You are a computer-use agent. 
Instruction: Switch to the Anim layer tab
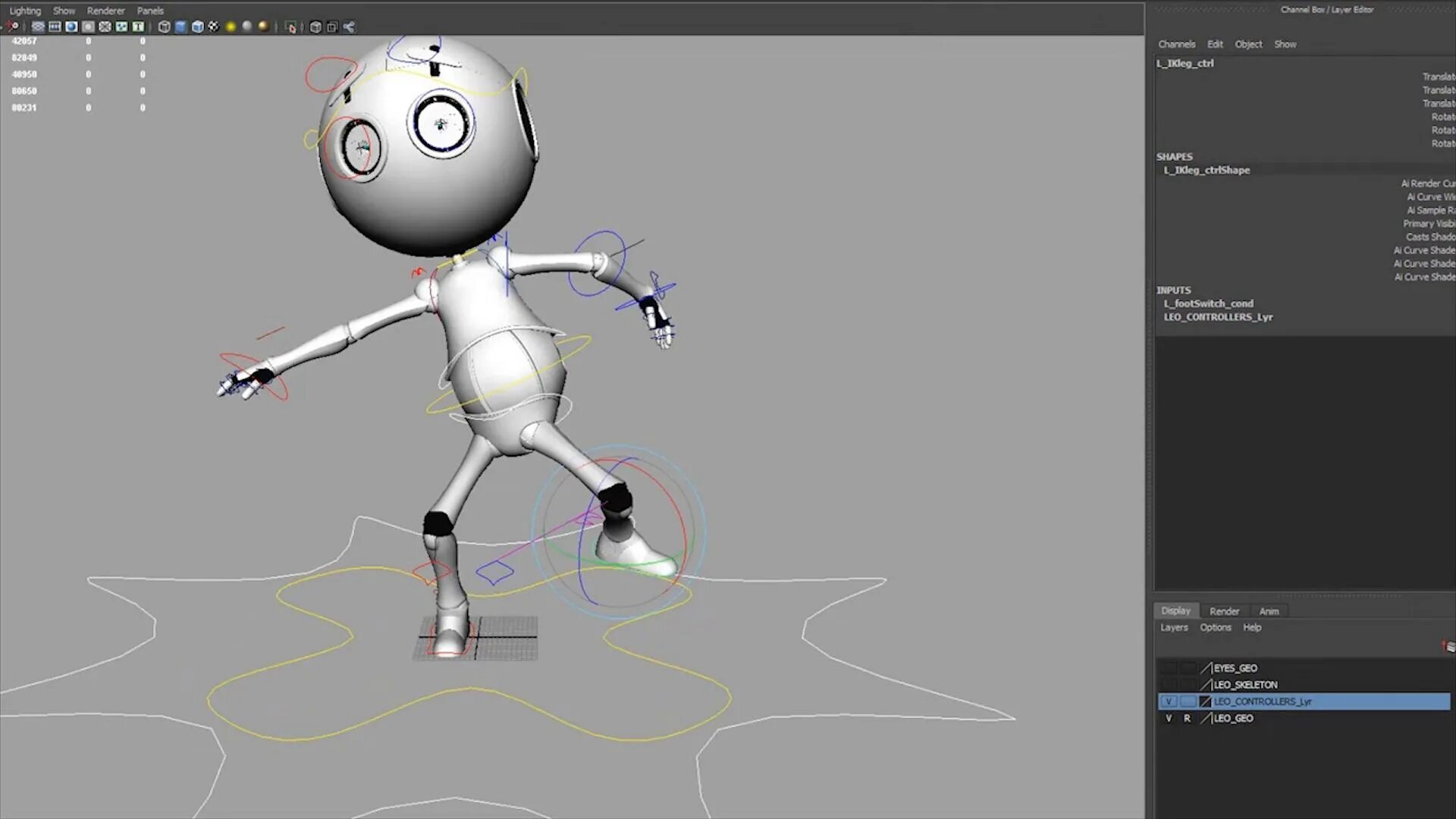(1269, 611)
